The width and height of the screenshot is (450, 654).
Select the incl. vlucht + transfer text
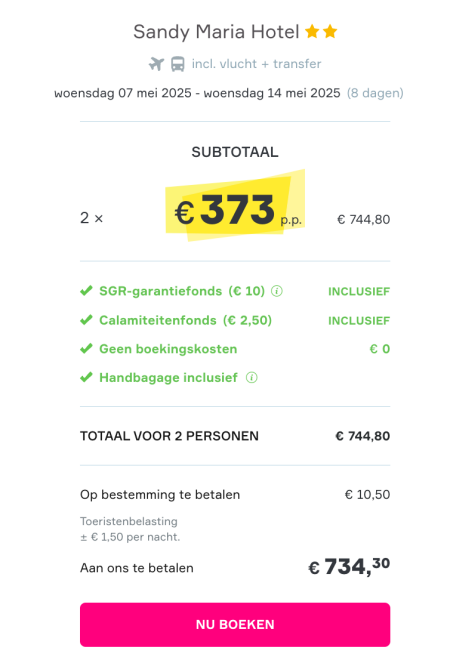tap(256, 64)
